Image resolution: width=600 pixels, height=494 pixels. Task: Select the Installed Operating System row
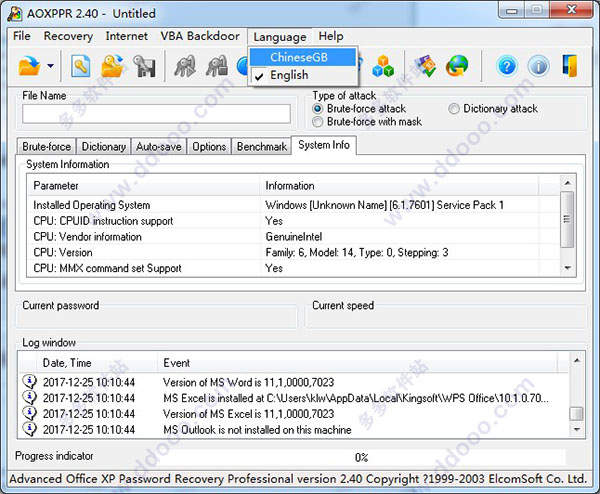pos(293,205)
